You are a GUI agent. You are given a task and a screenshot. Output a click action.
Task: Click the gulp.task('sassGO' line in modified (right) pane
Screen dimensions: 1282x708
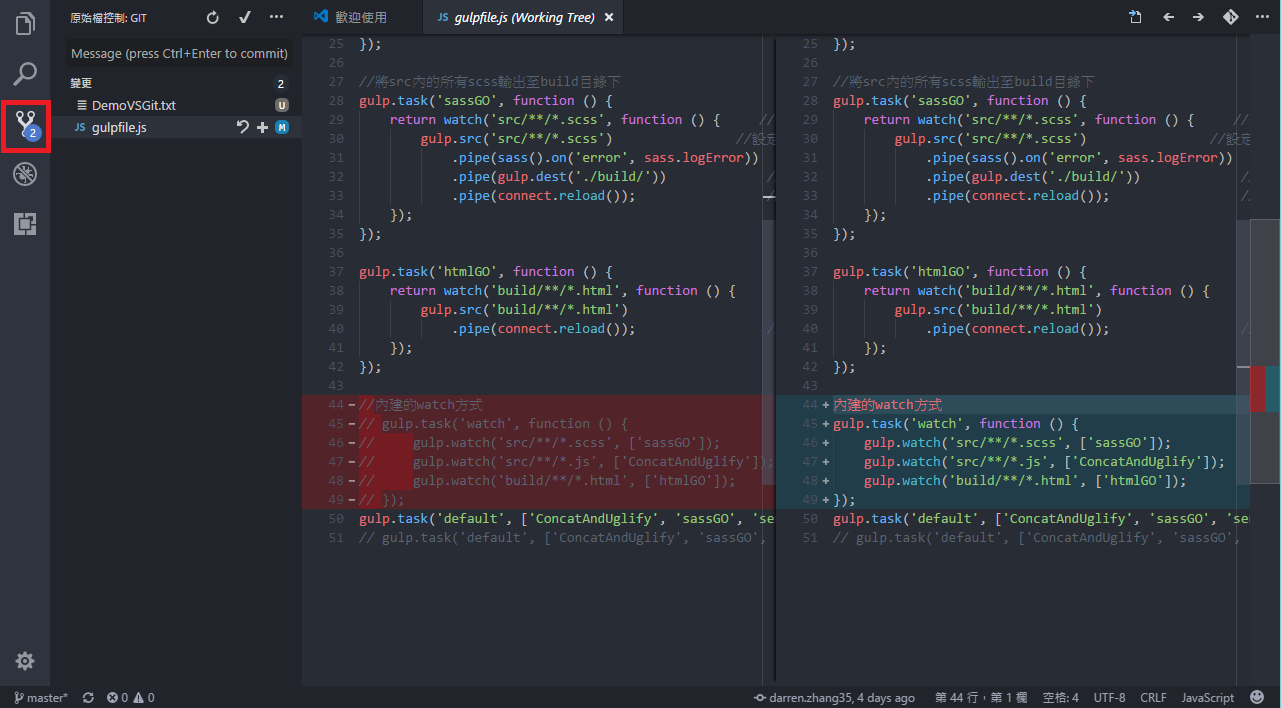[x=959, y=101]
